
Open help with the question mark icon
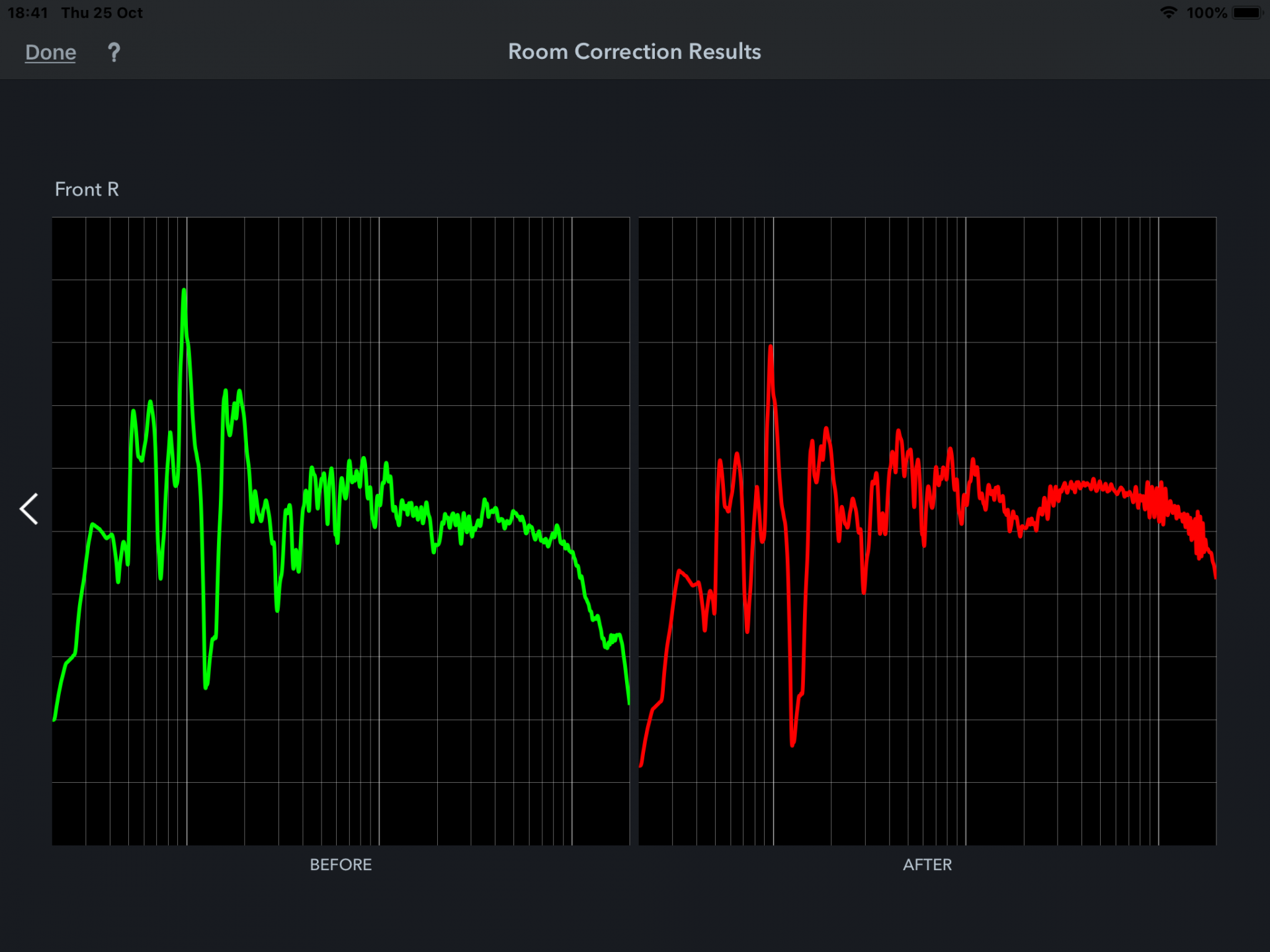click(114, 52)
